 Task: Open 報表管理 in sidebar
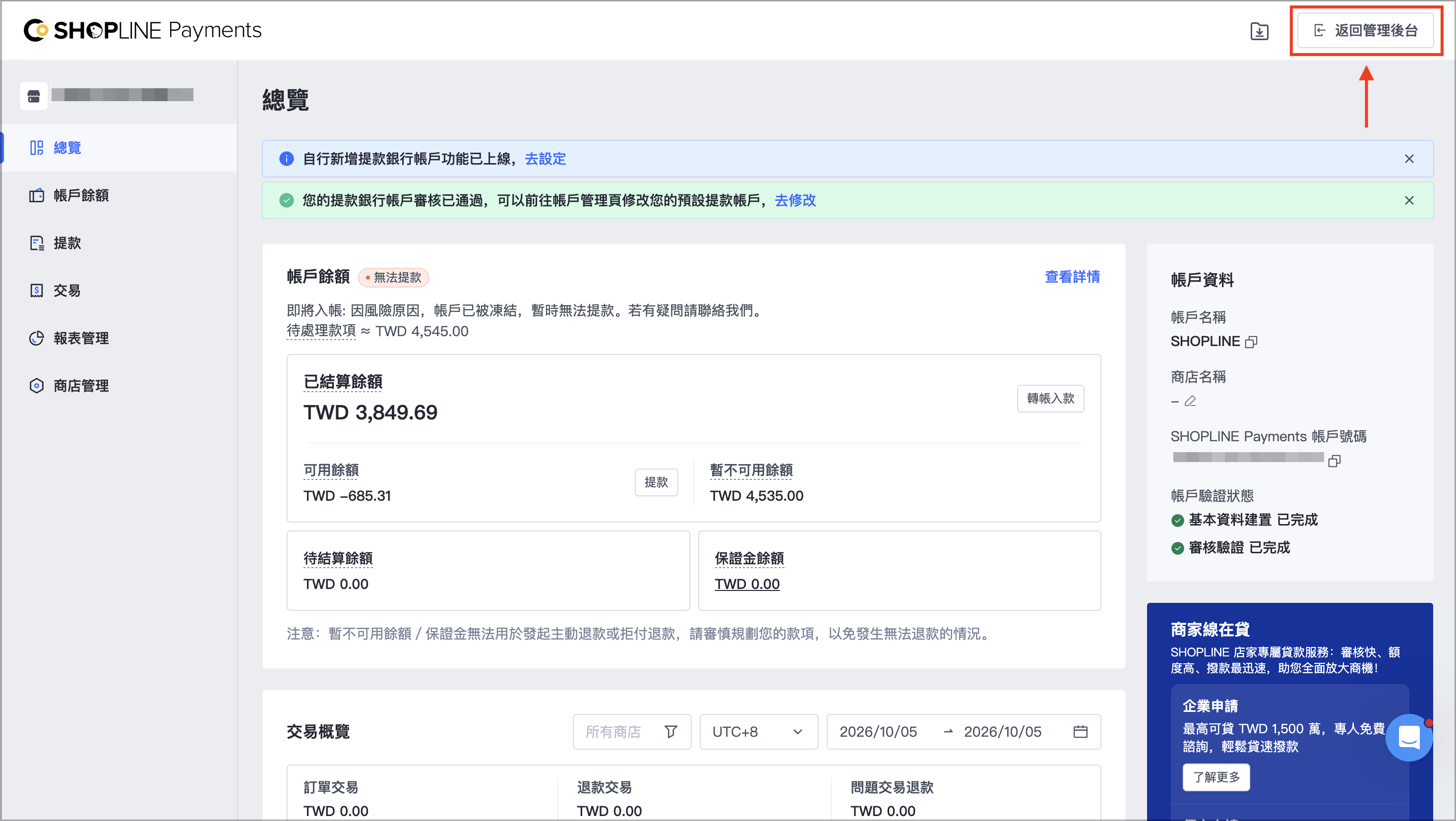pyautogui.click(x=119, y=338)
